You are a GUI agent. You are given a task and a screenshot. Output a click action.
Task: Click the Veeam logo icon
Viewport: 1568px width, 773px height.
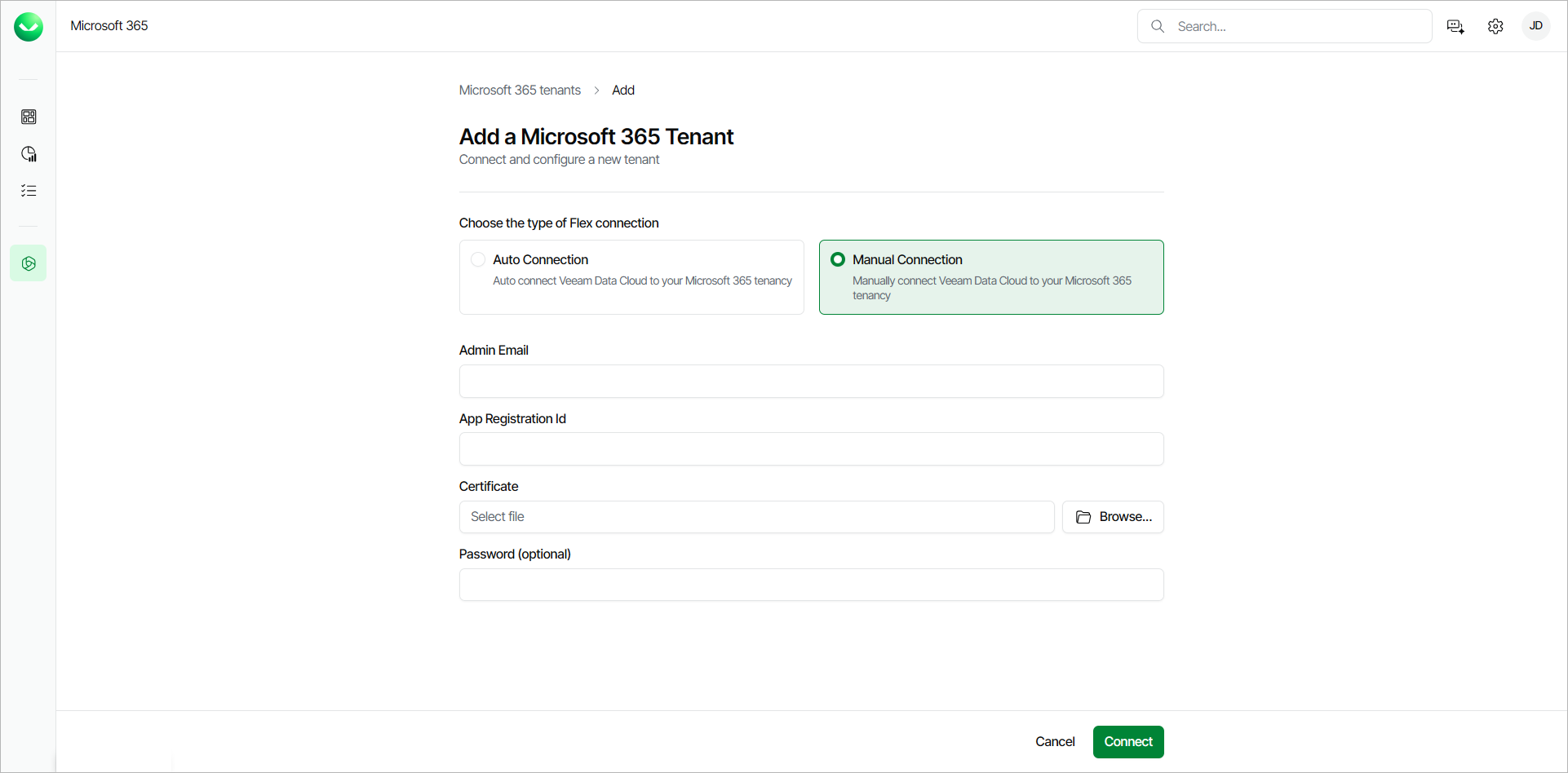(29, 27)
